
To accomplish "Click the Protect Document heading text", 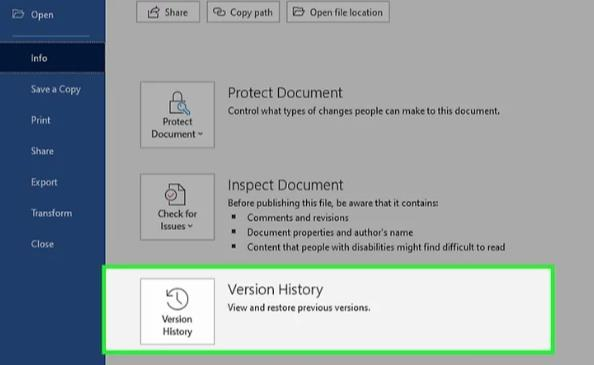I will (285, 93).
